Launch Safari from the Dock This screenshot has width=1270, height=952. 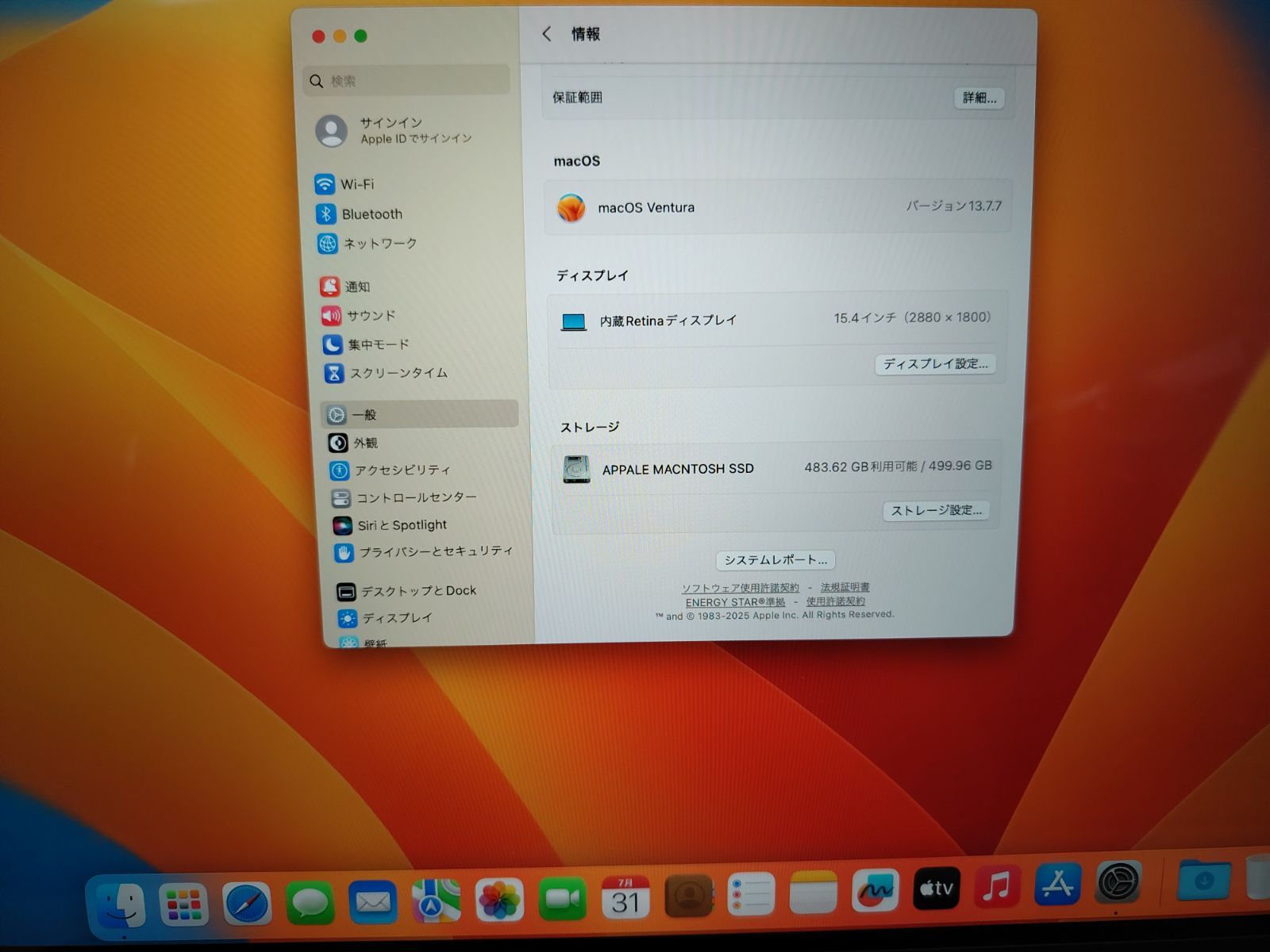(246, 904)
